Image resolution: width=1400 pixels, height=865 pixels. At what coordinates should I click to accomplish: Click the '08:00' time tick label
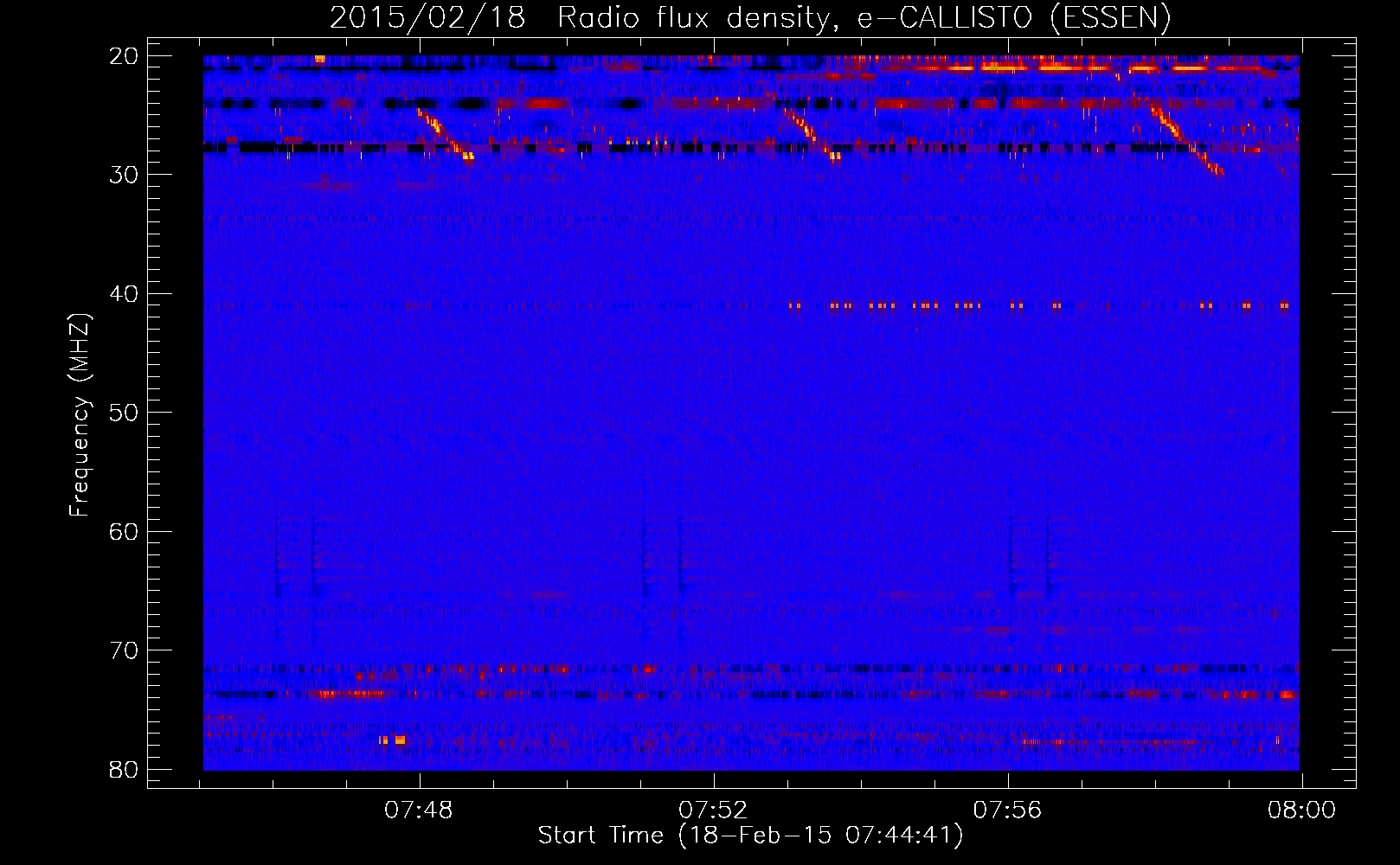(1301, 811)
